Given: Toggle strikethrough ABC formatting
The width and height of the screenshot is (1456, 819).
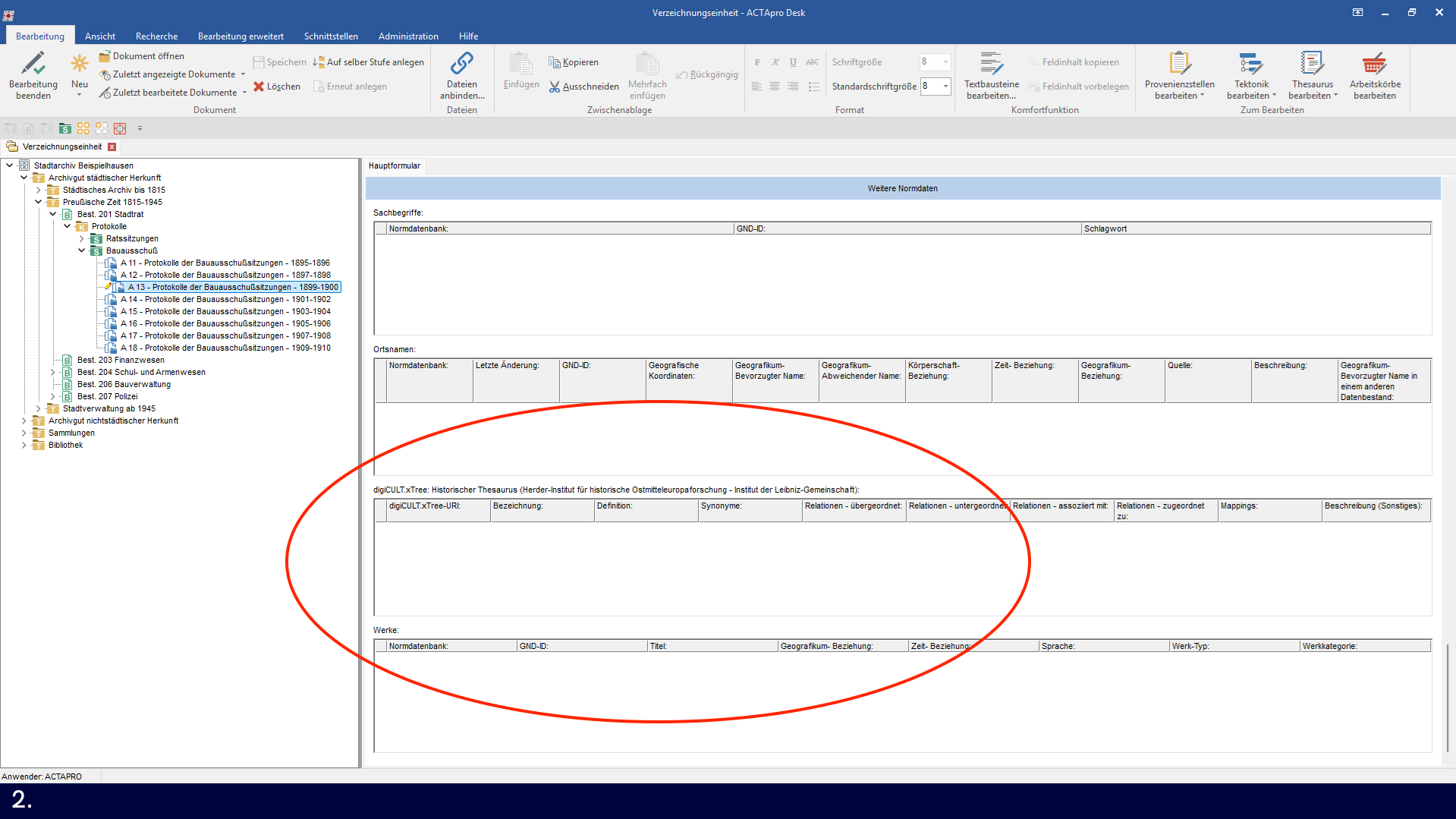Looking at the screenshot, I should pos(812,62).
